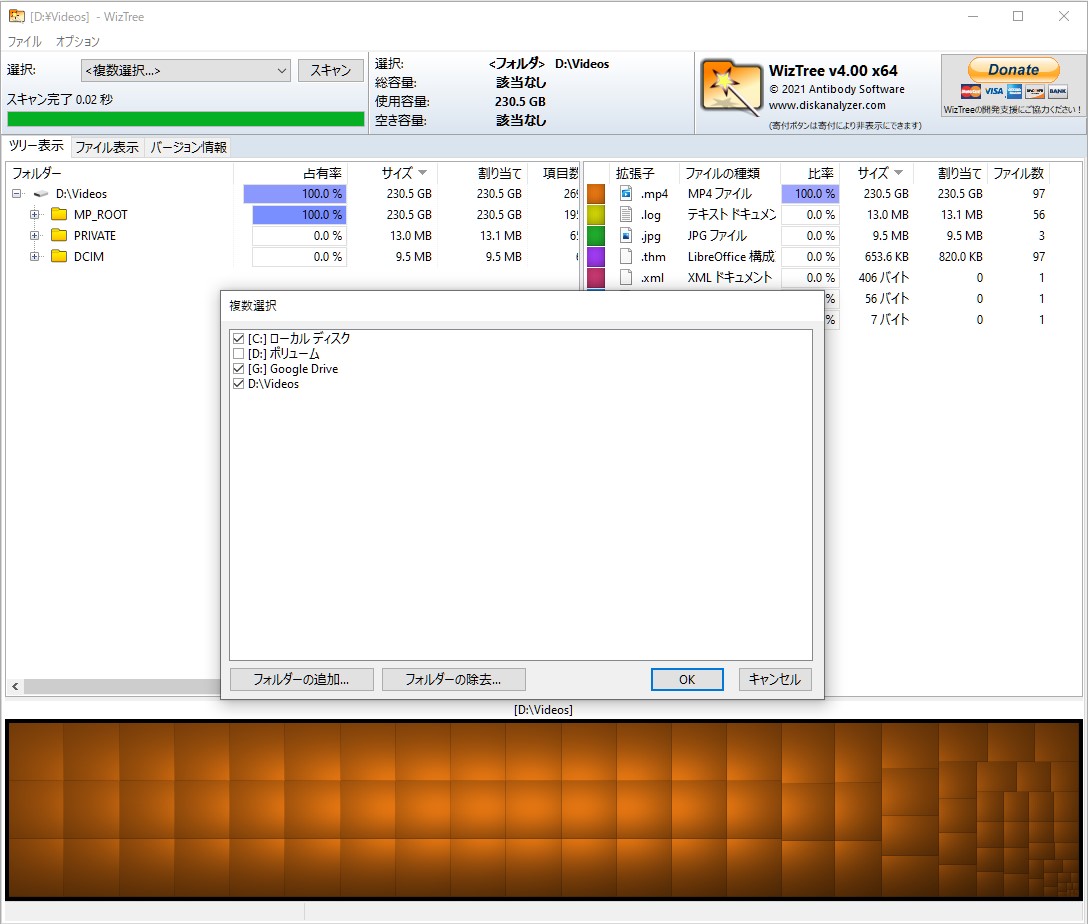The height and width of the screenshot is (924, 1088).
Task: Click the WizTree title bar app icon
Action: tap(17, 16)
